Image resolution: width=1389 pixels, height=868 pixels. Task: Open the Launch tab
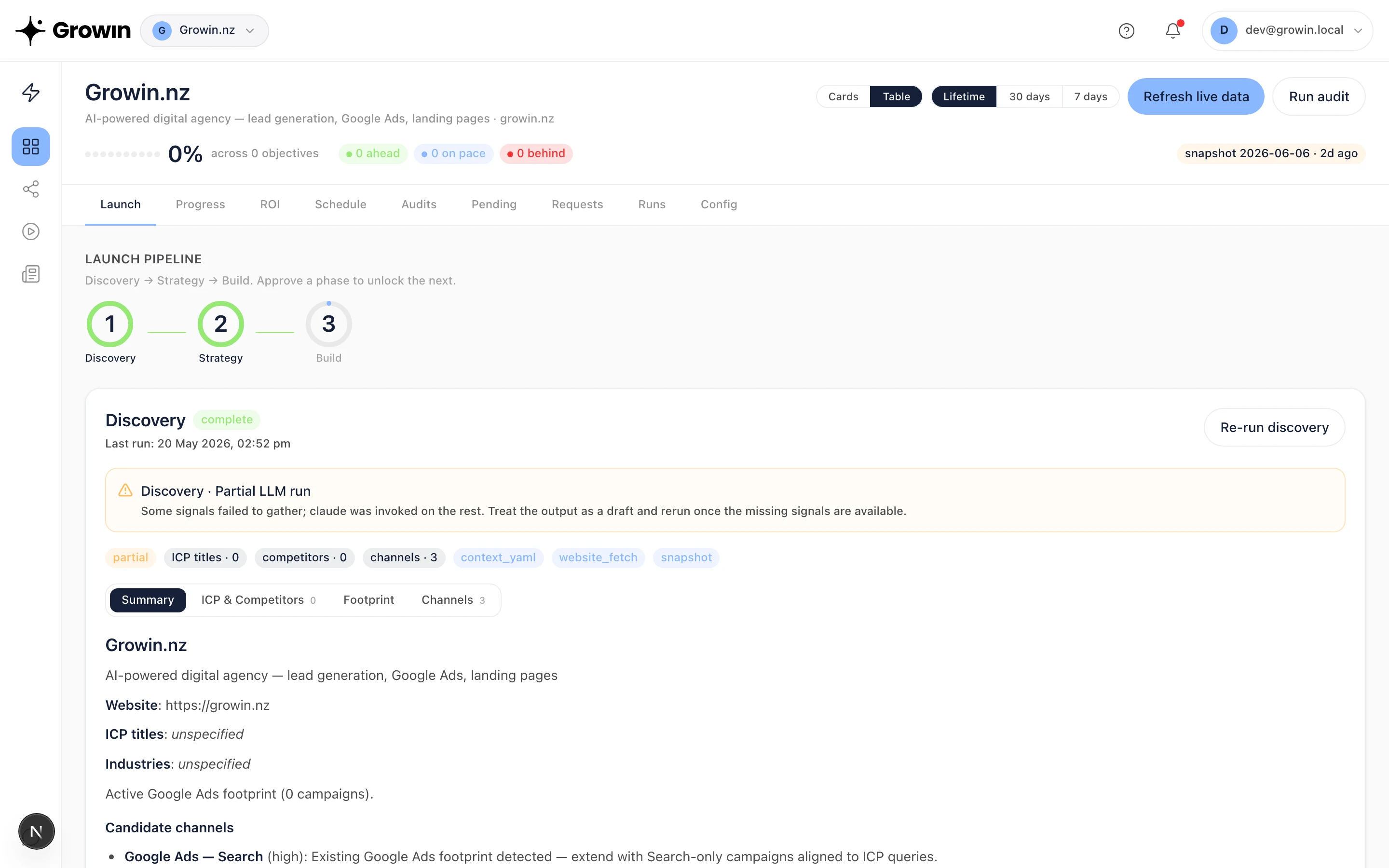coord(120,204)
